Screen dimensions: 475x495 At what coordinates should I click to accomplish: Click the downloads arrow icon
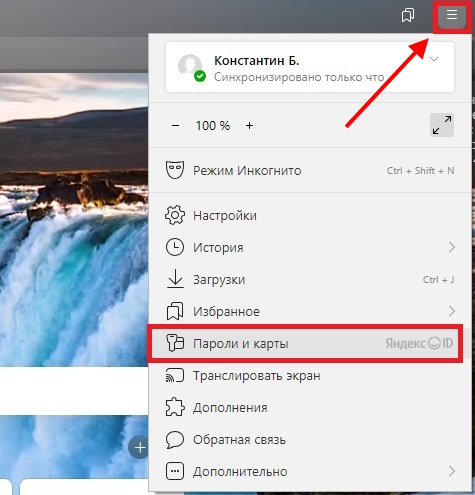point(175,279)
